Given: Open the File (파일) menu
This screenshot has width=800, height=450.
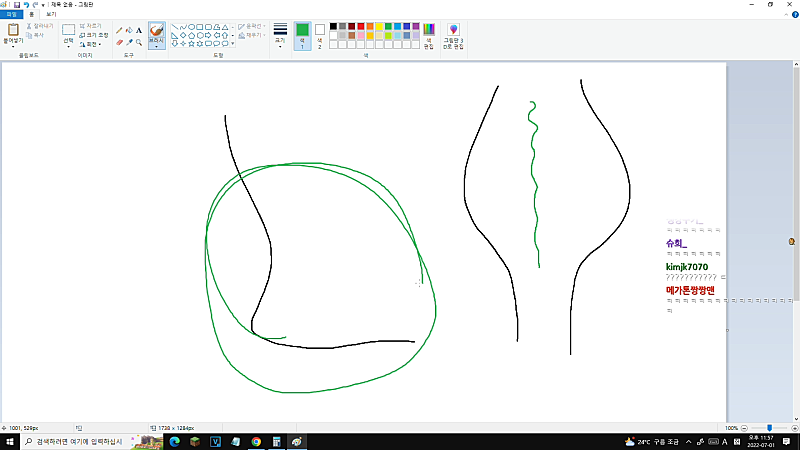Looking at the screenshot, I should 10,15.
